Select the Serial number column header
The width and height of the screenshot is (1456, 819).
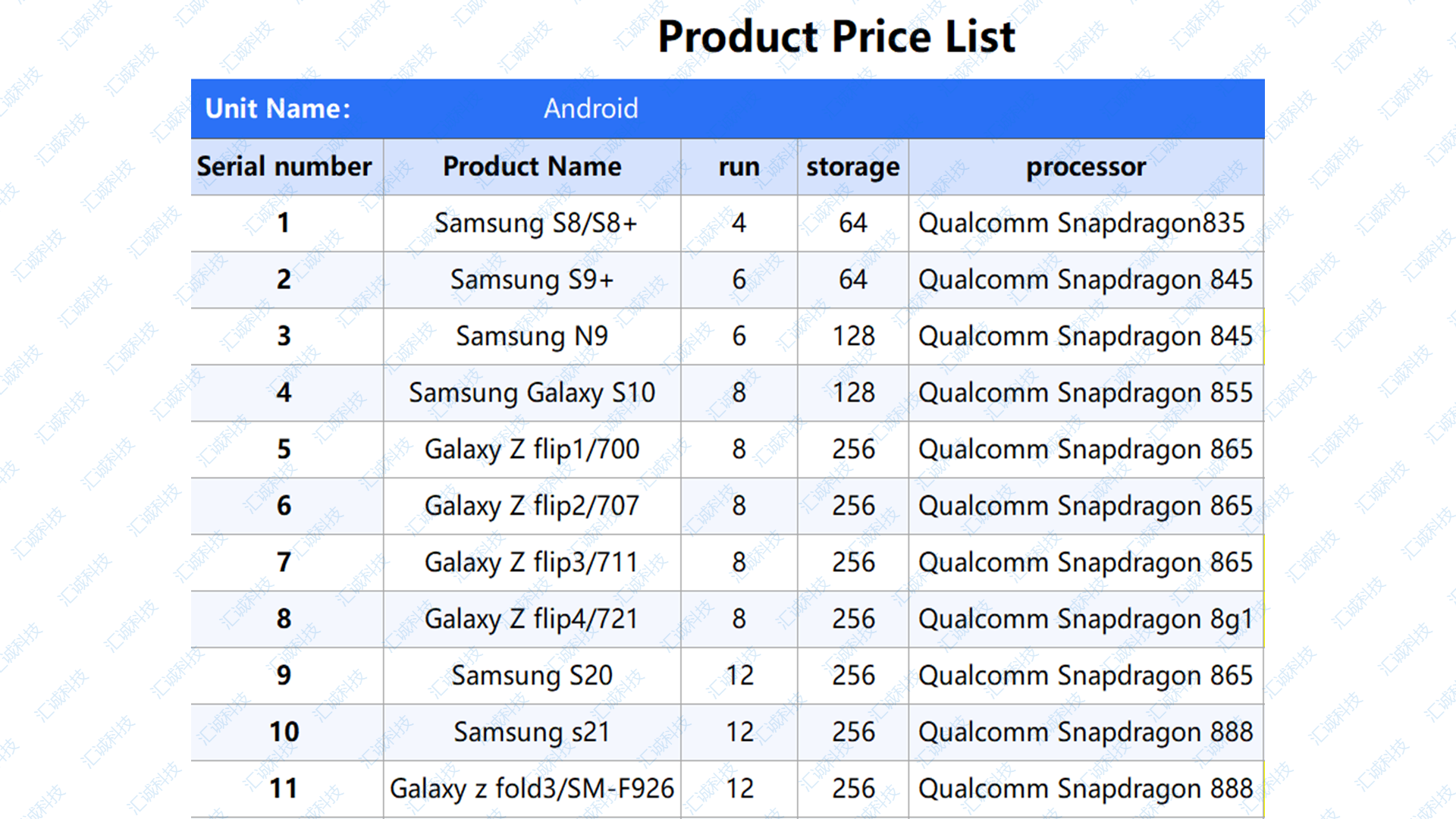coord(287,167)
